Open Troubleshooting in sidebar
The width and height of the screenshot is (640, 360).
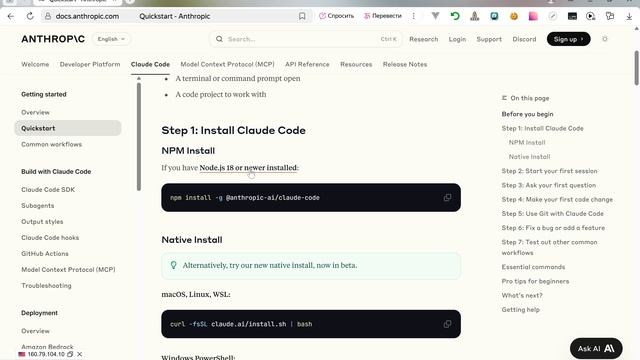[46, 286]
